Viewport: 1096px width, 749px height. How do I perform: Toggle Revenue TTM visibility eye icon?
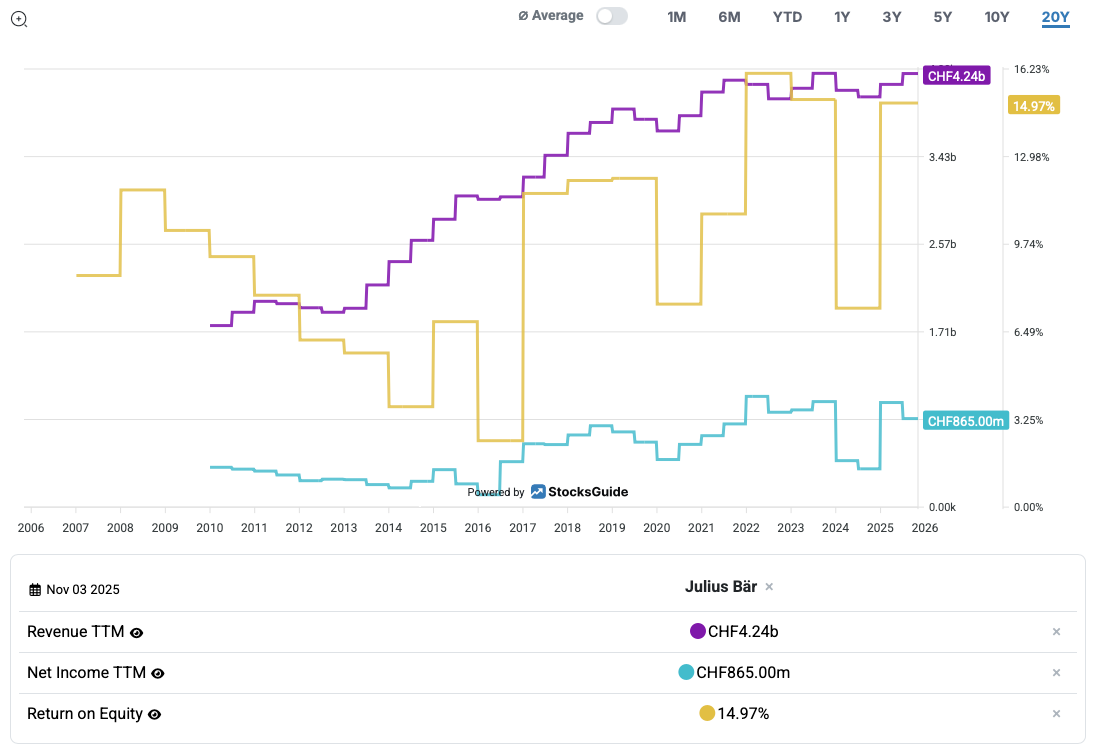click(137, 633)
